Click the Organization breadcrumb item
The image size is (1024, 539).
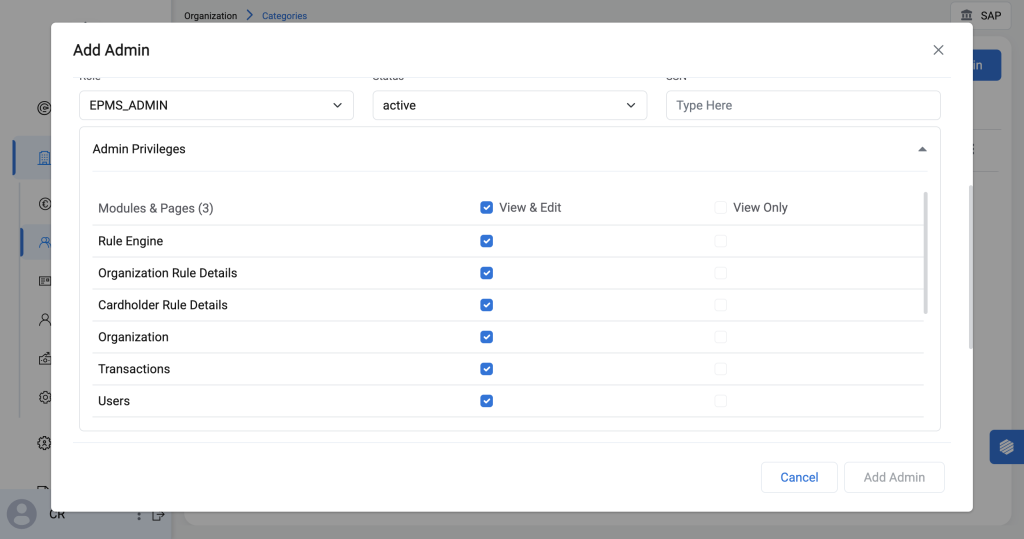click(x=211, y=16)
